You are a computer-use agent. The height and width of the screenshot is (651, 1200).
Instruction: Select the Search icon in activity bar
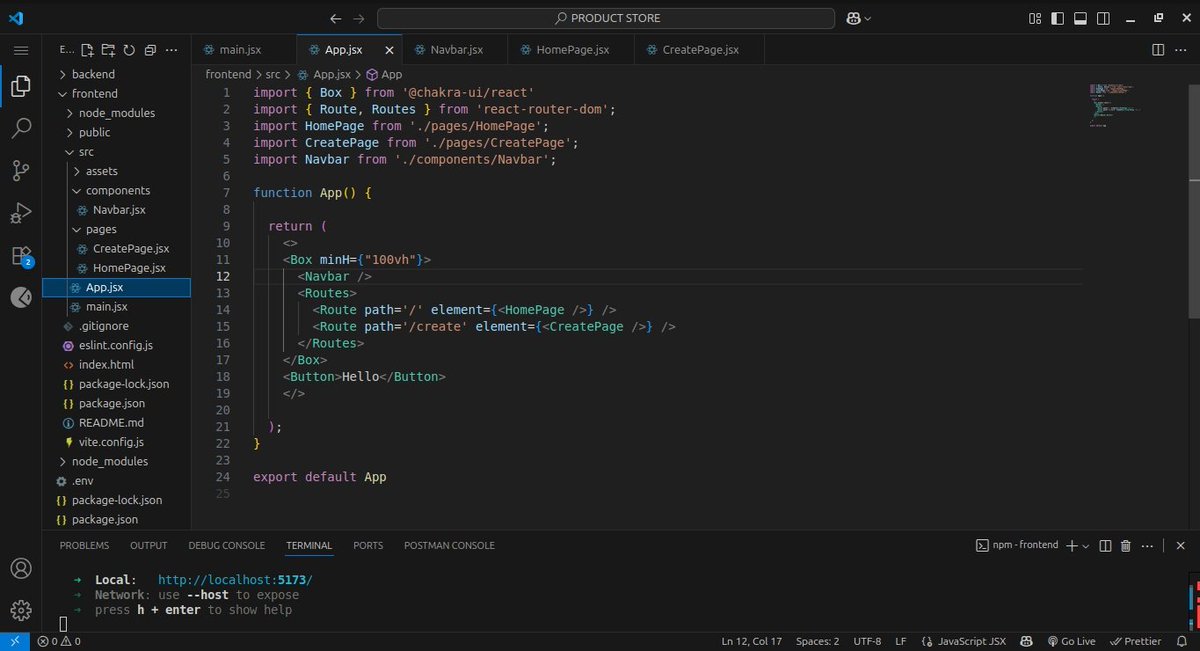pos(21,128)
